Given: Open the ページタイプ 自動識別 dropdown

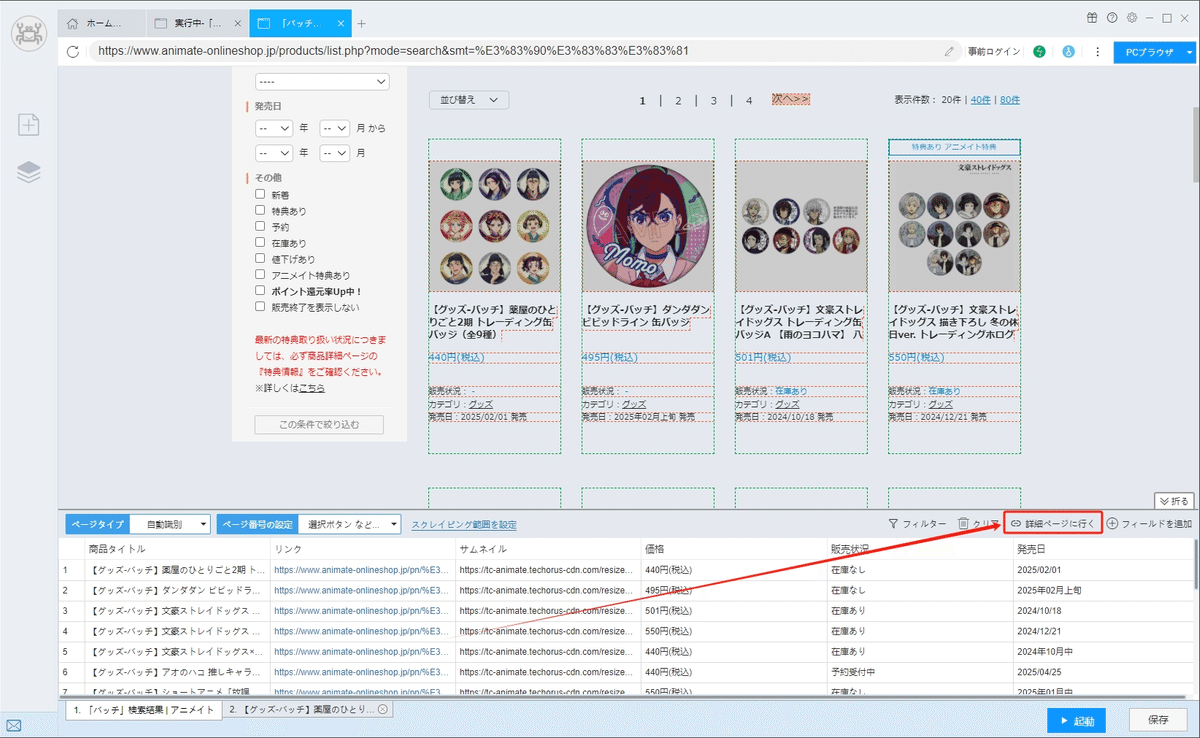Looking at the screenshot, I should point(171,524).
